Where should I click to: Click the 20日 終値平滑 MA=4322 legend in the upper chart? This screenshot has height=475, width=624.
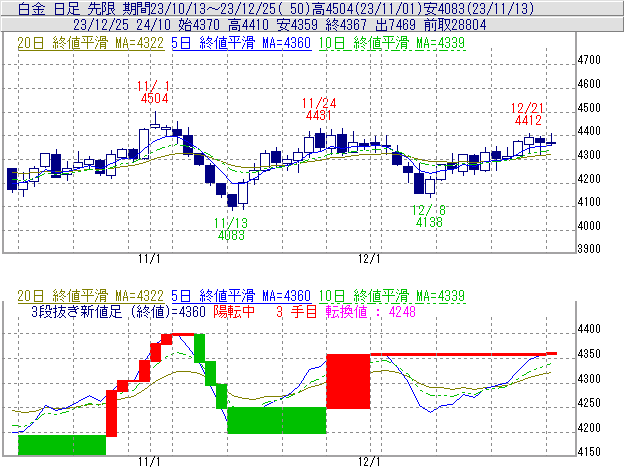point(91,43)
